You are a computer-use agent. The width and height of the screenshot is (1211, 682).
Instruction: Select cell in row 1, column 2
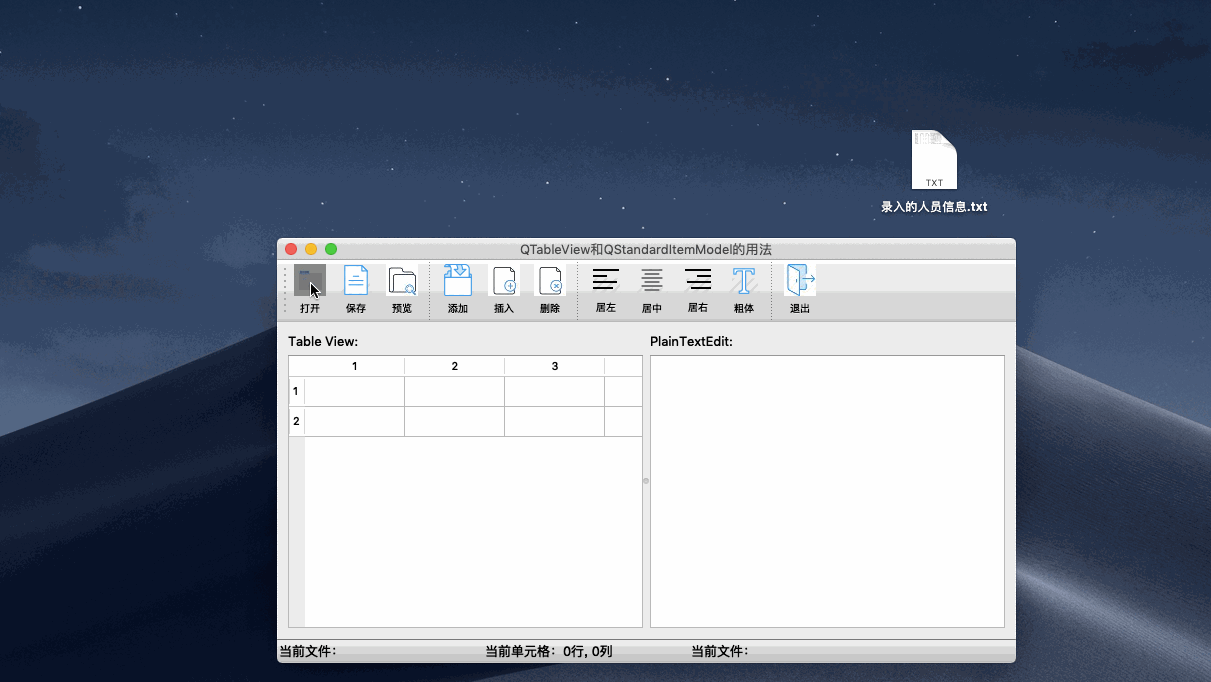coord(455,391)
